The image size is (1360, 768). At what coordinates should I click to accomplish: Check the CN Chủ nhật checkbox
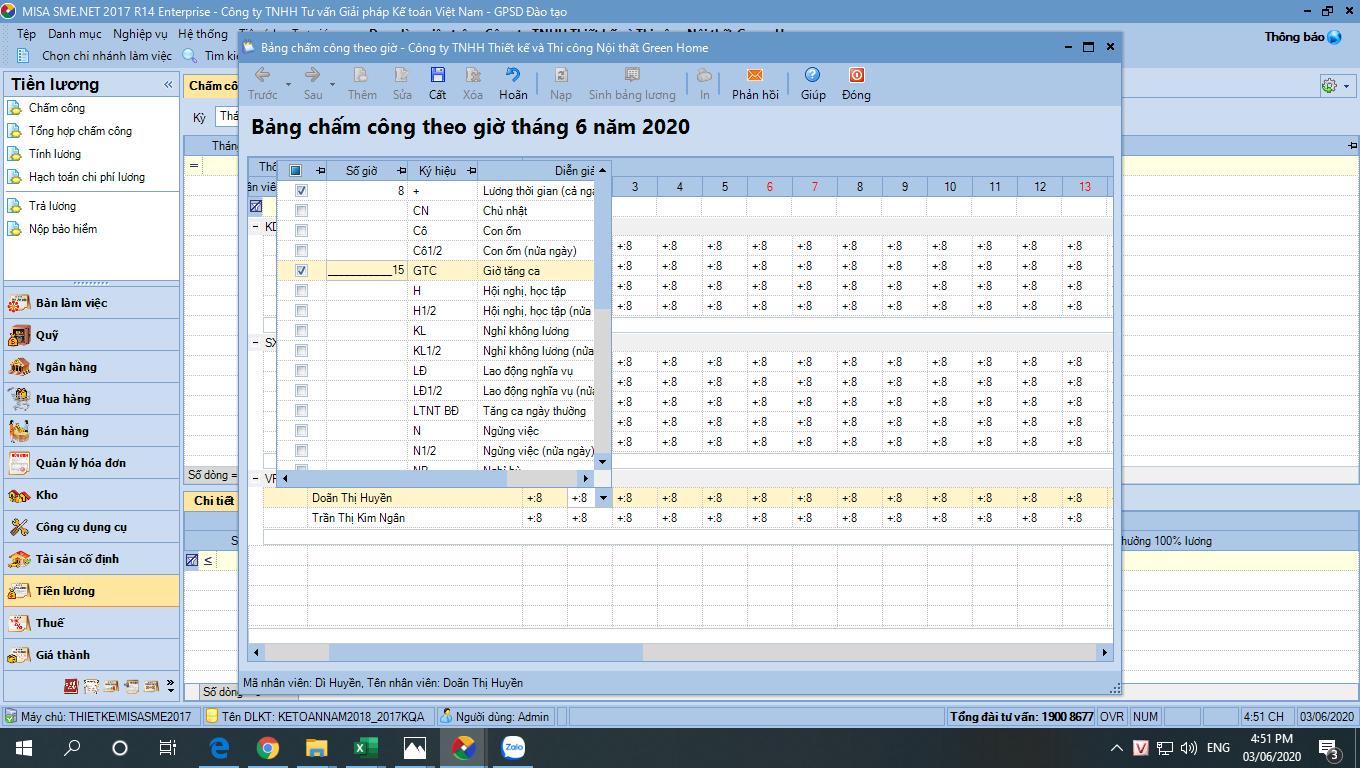click(x=302, y=211)
